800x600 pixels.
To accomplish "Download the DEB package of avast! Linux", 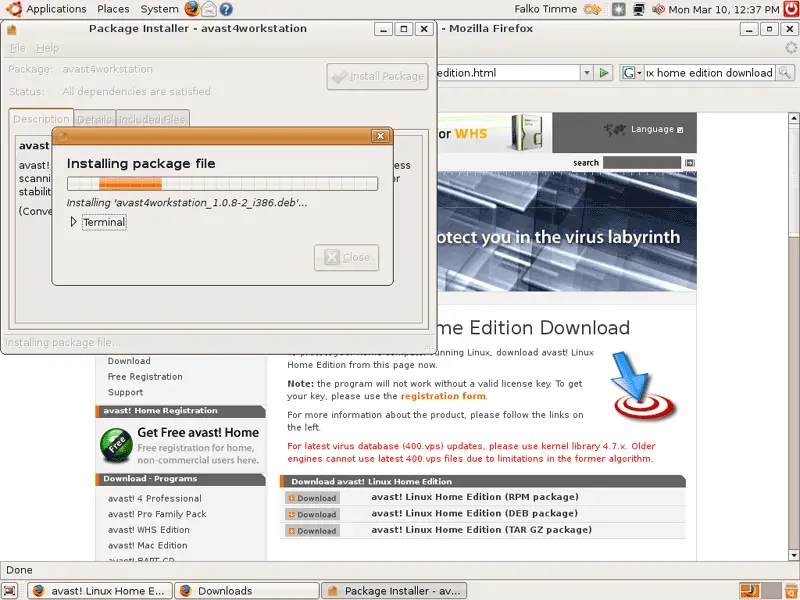I will (x=312, y=514).
